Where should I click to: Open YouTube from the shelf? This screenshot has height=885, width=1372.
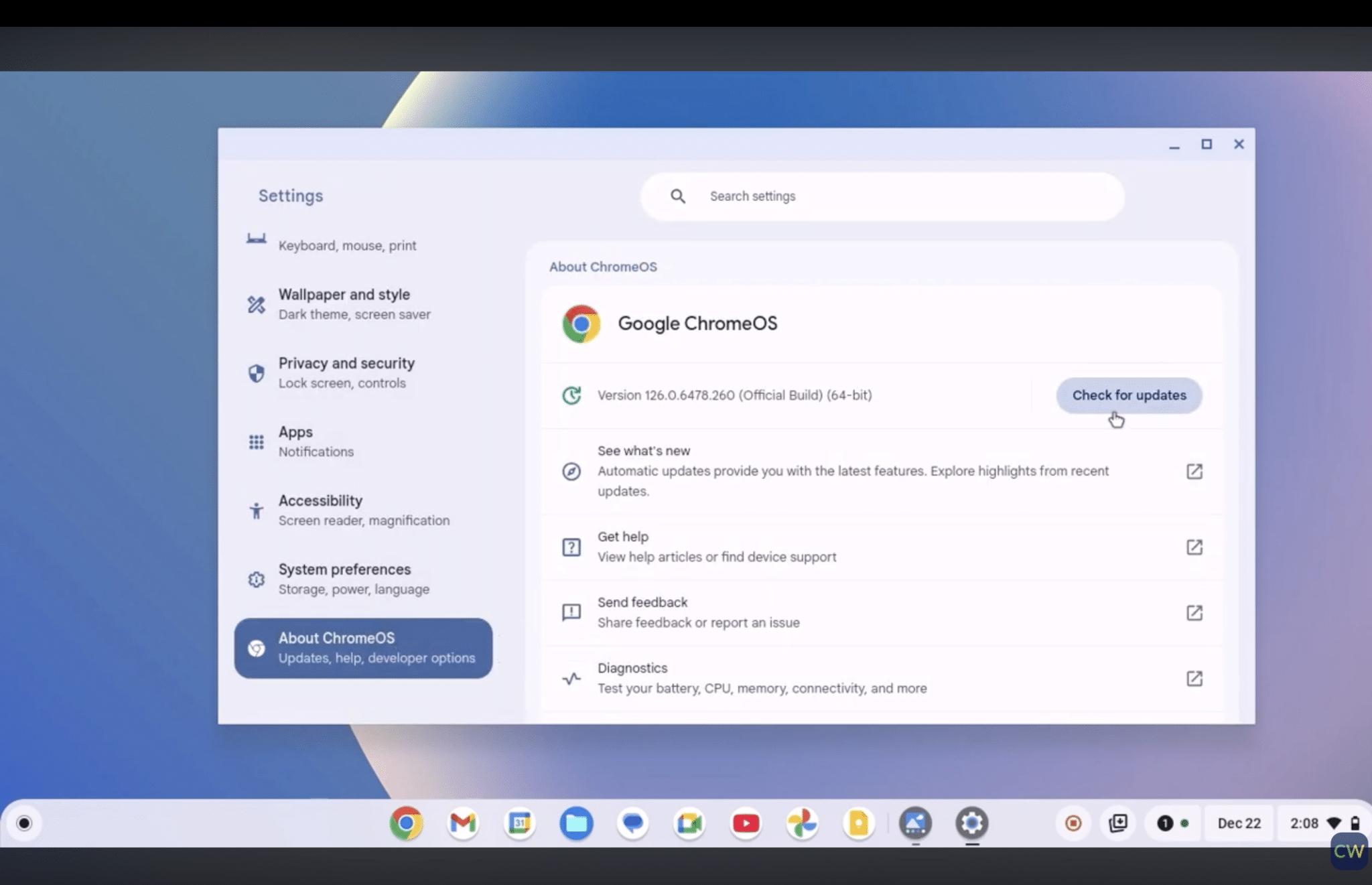(x=746, y=823)
